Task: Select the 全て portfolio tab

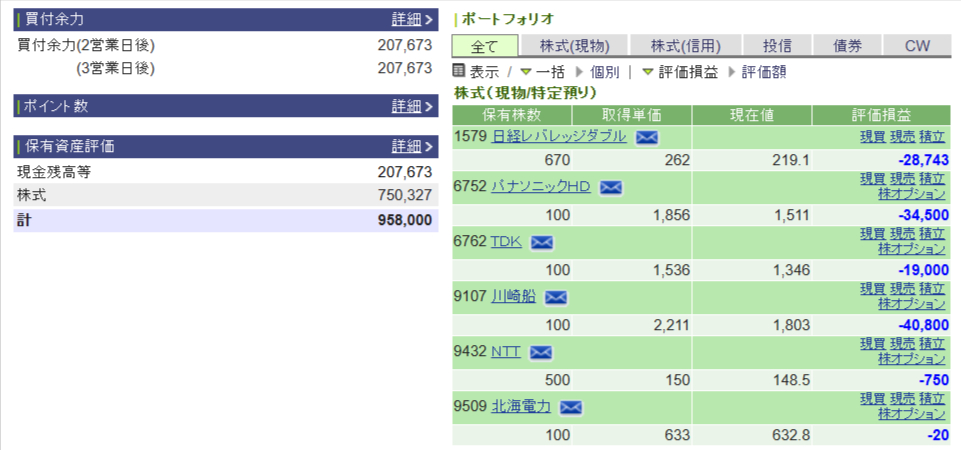Action: tap(485, 46)
